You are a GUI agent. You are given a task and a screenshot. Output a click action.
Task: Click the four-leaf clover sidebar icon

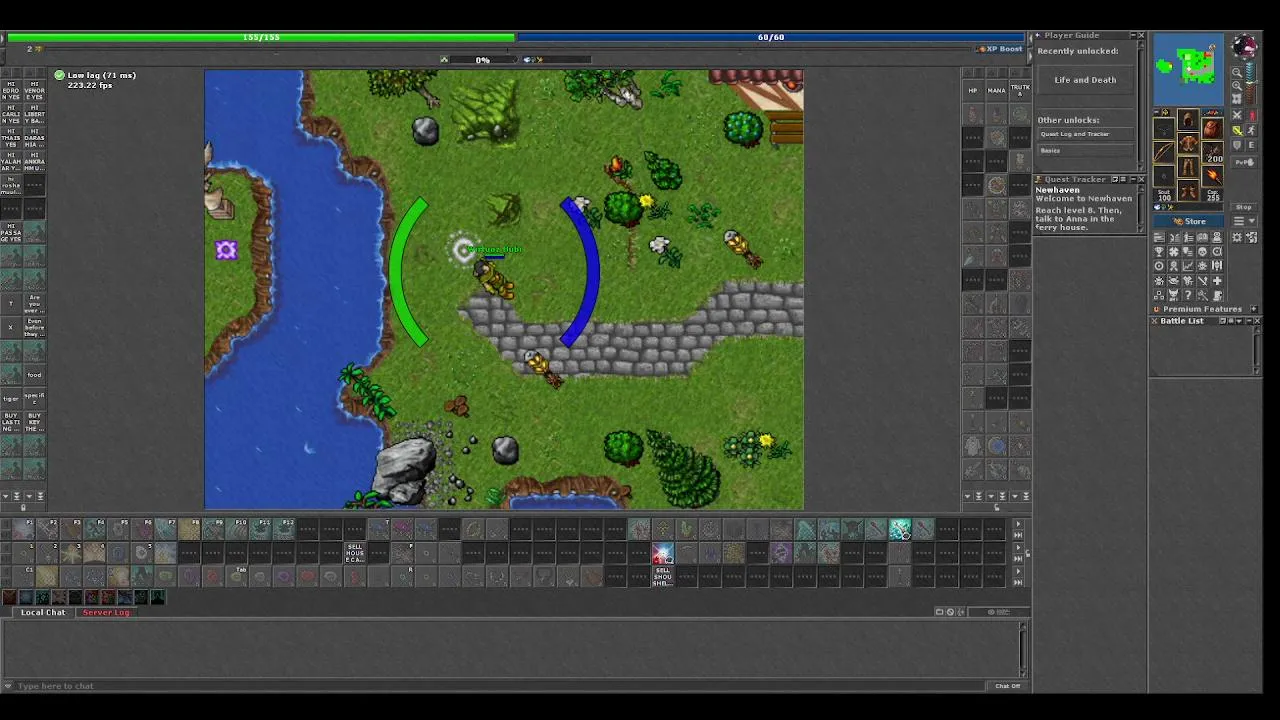tap(1173, 251)
